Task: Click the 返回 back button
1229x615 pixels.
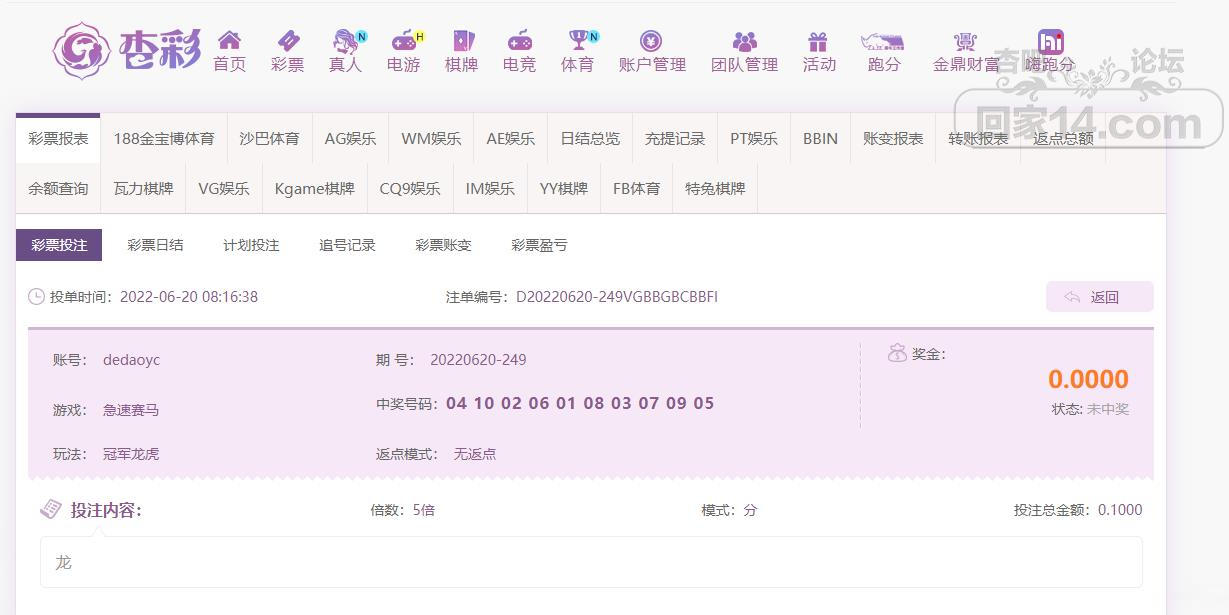Action: click(x=1099, y=297)
